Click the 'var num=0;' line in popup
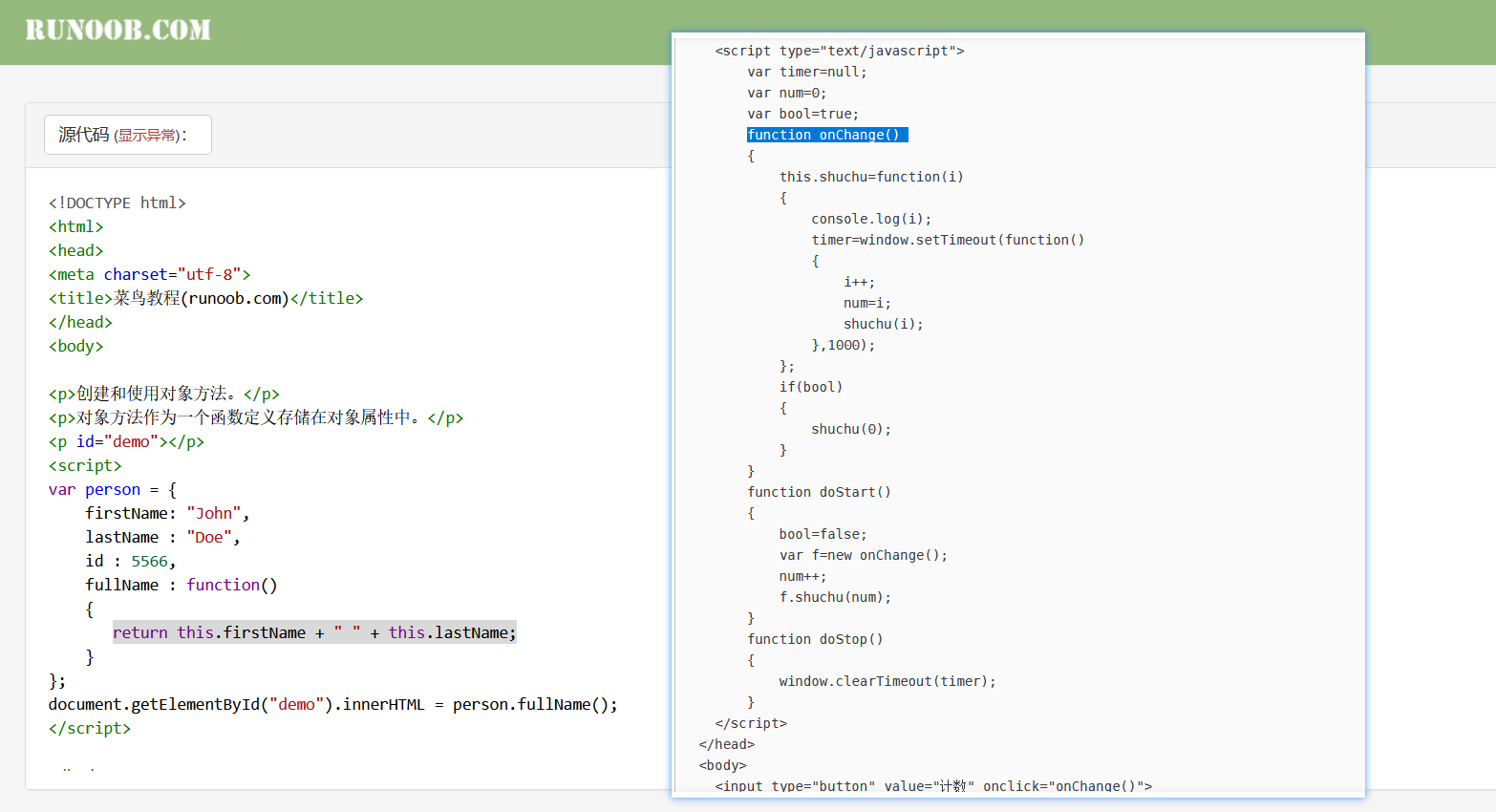Image resolution: width=1496 pixels, height=812 pixels. click(x=787, y=93)
